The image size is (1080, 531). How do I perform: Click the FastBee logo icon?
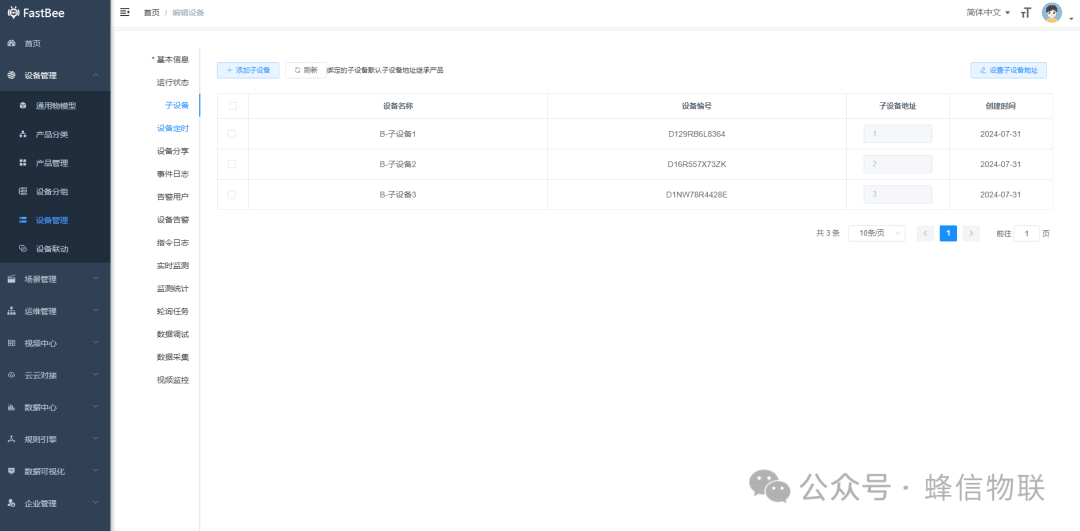coord(14,12)
